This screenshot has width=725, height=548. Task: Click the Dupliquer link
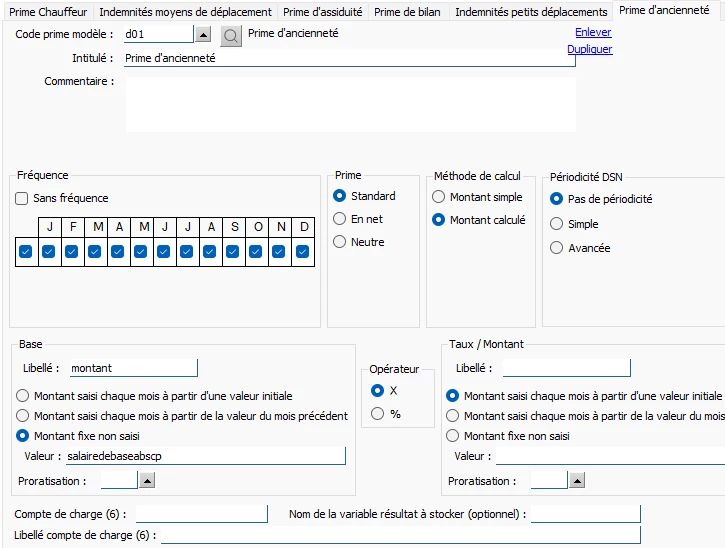click(x=590, y=49)
